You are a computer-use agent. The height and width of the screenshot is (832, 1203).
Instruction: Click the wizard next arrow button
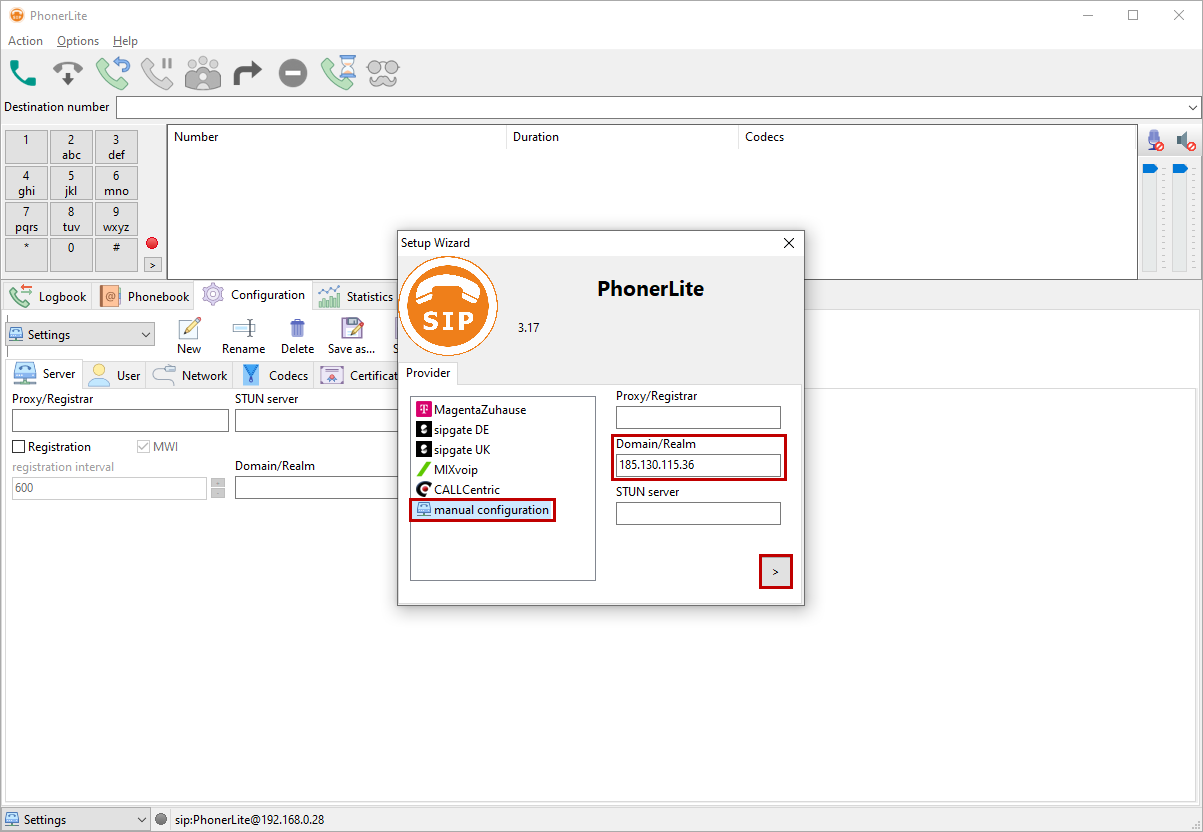point(776,572)
